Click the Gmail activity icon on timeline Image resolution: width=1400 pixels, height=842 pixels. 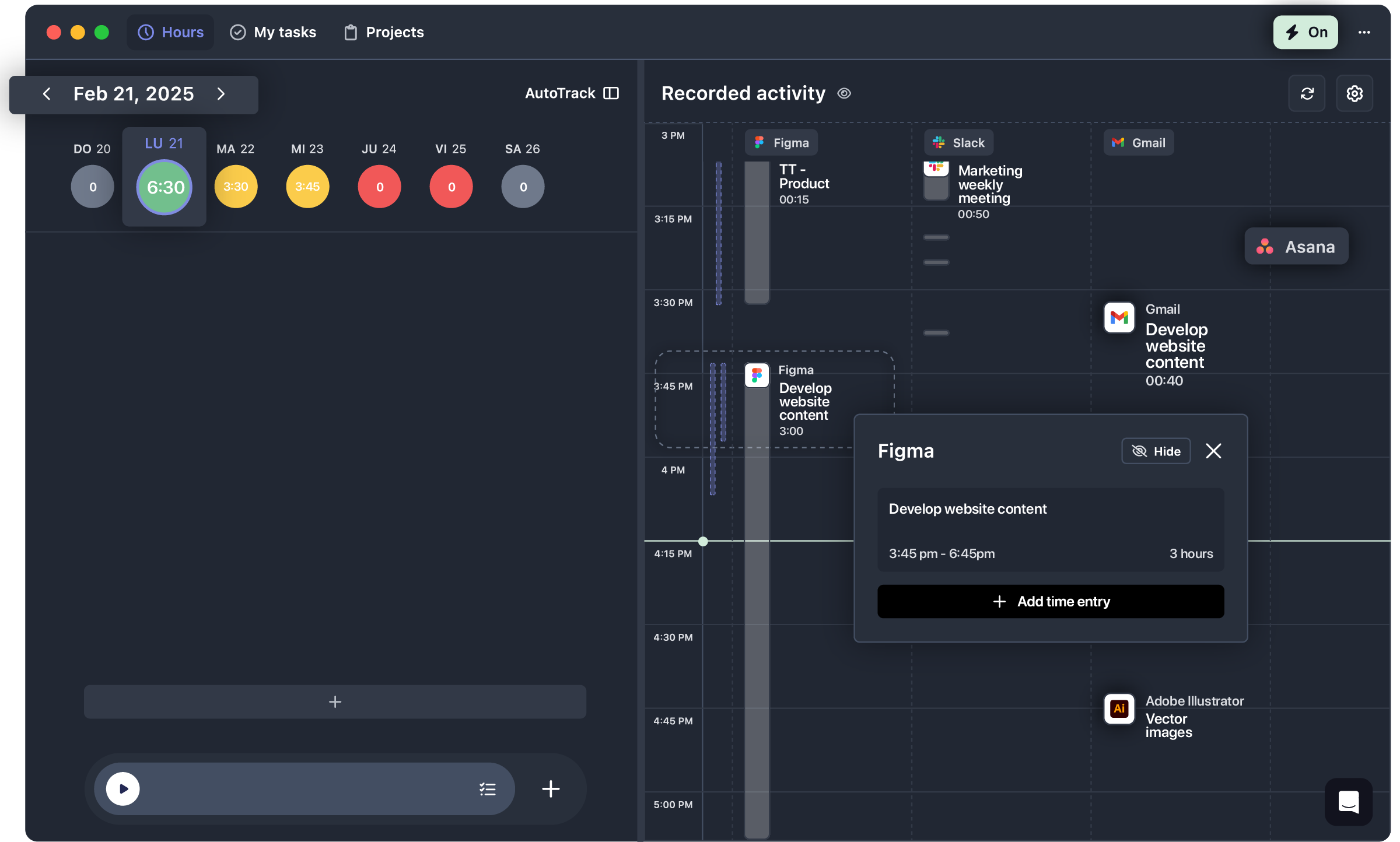(x=1118, y=317)
